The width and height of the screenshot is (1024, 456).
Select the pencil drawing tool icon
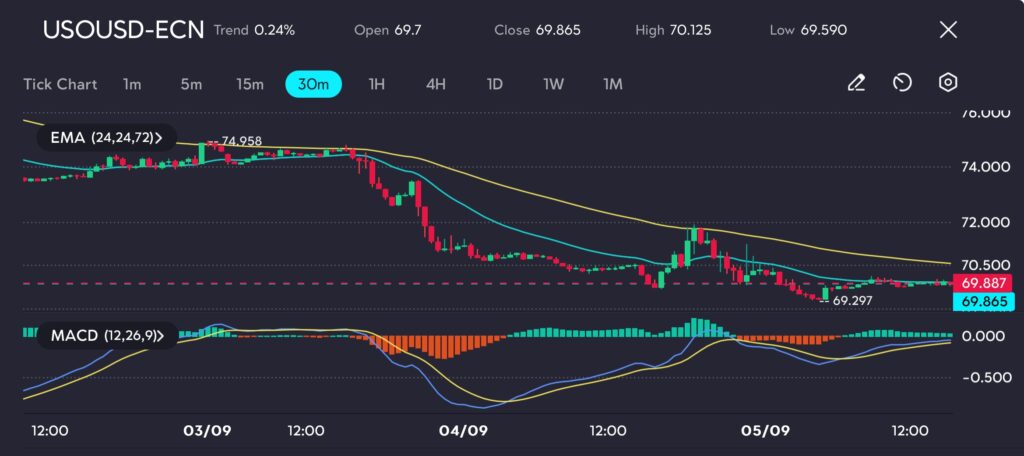(856, 83)
